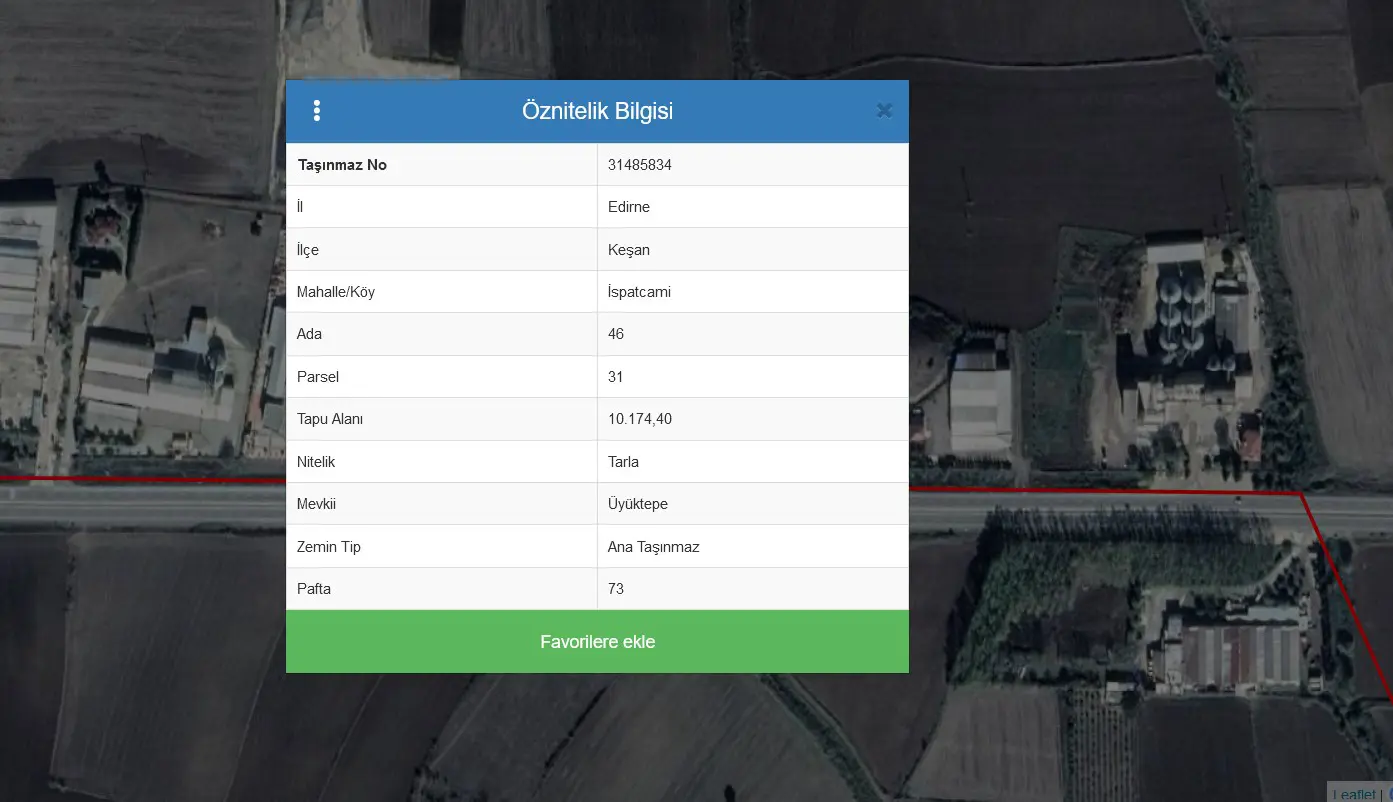
Task: Click the Öznitelik Bilgisi title text
Action: pos(597,111)
